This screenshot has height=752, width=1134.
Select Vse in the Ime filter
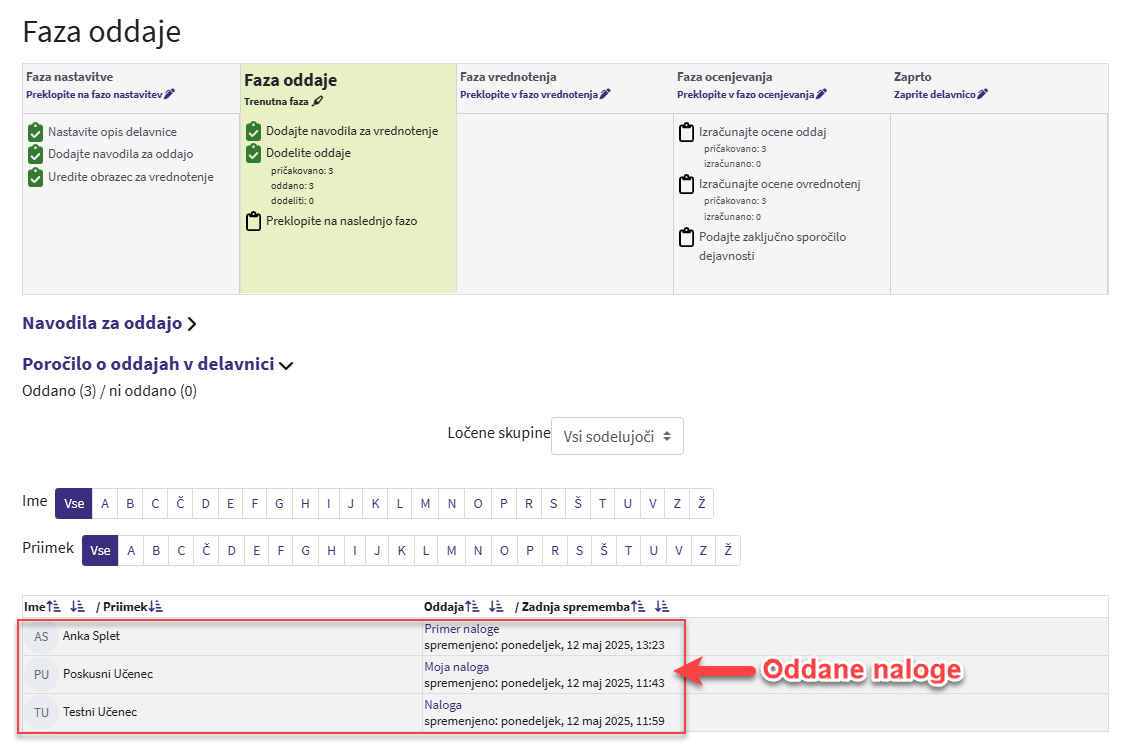pyautogui.click(x=74, y=504)
